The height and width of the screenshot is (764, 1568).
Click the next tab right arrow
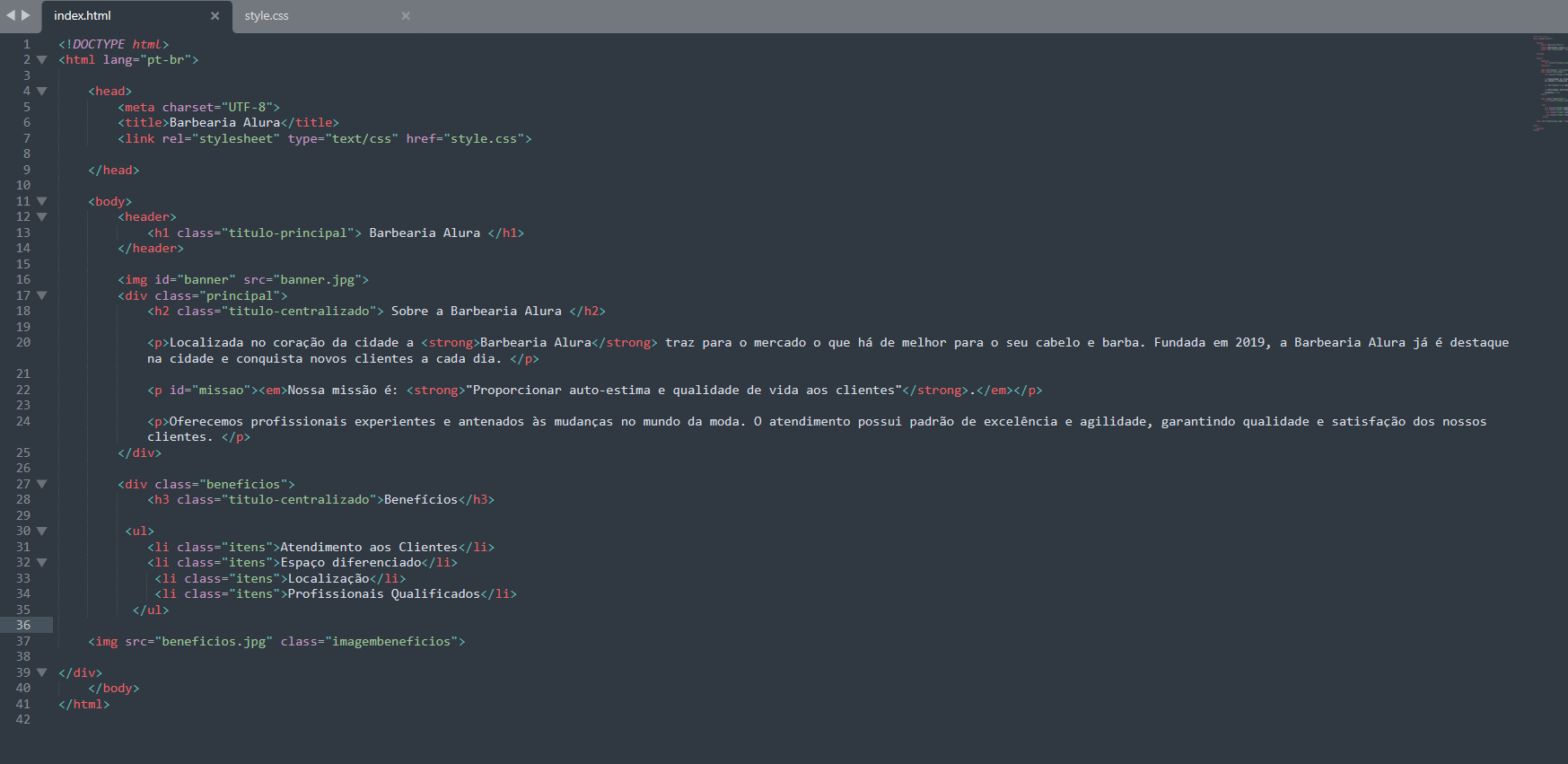(26, 15)
